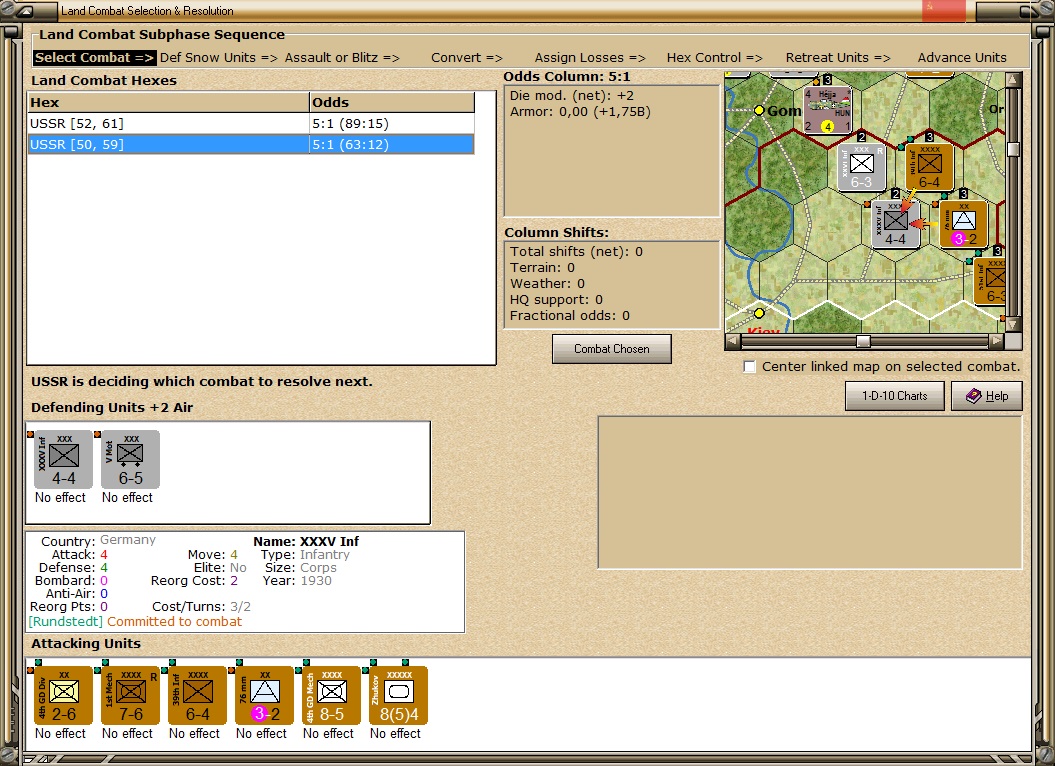Select the Retreat Units subphase
The height and width of the screenshot is (766, 1055).
point(838,58)
